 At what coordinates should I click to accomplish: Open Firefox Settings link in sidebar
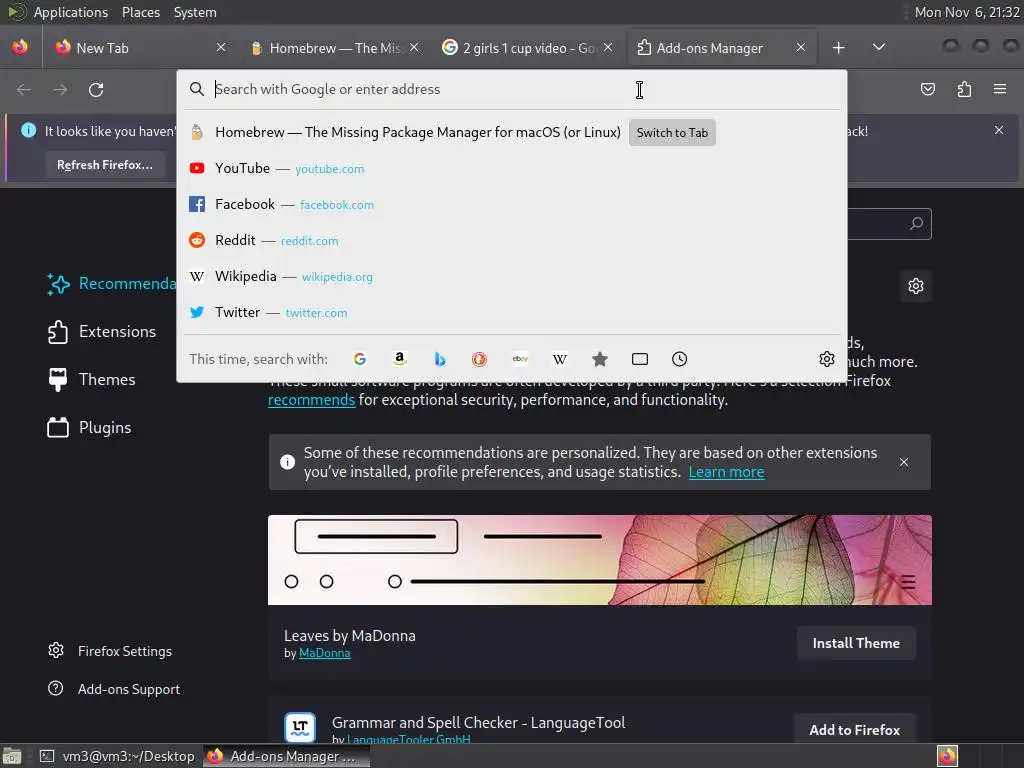coord(110,651)
